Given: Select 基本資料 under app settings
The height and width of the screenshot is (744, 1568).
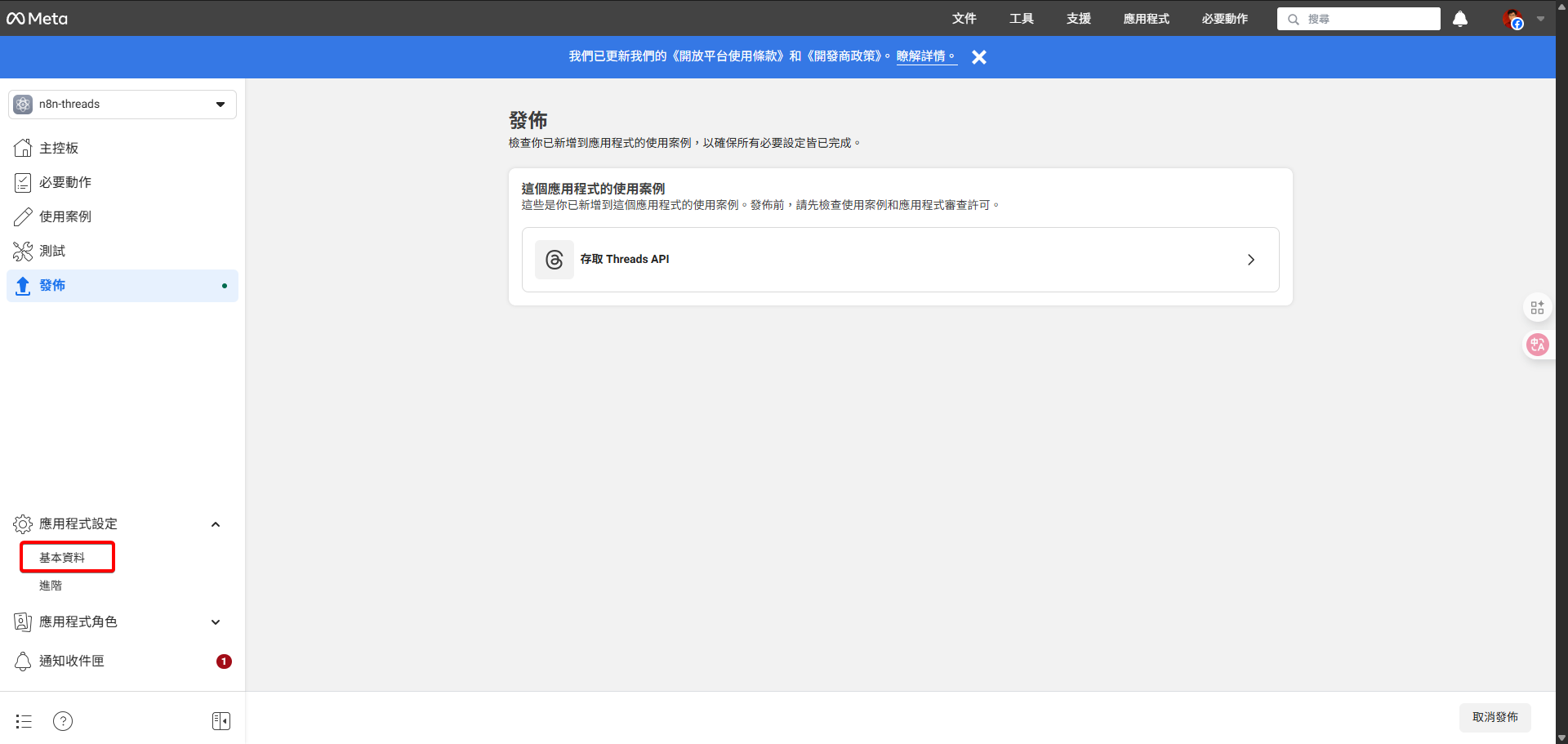Looking at the screenshot, I should click(63, 558).
